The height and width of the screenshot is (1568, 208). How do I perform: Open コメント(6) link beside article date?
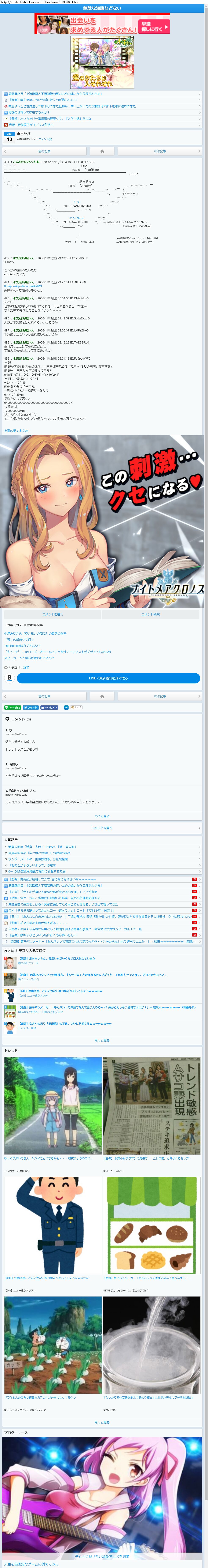45,139
